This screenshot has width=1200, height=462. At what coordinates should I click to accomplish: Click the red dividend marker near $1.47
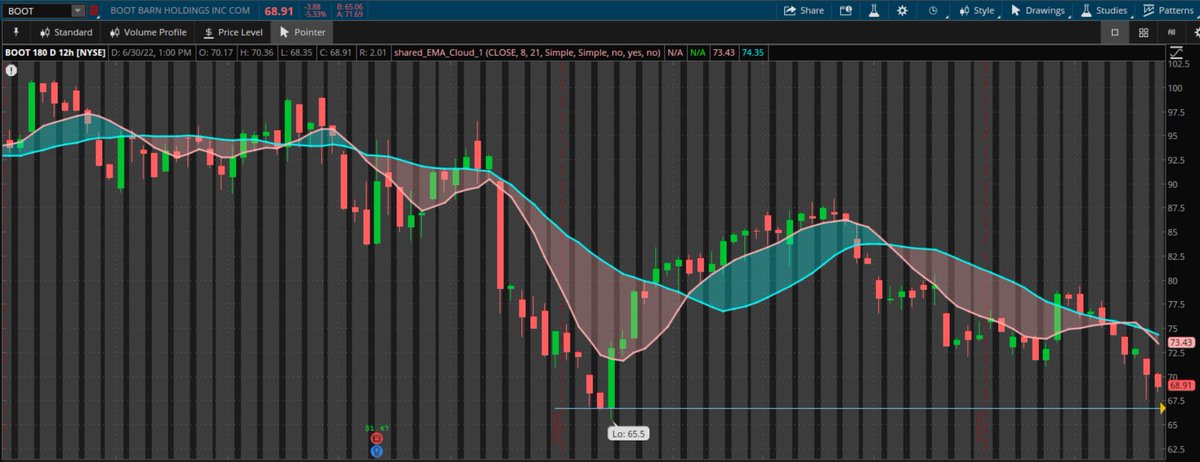click(376, 438)
